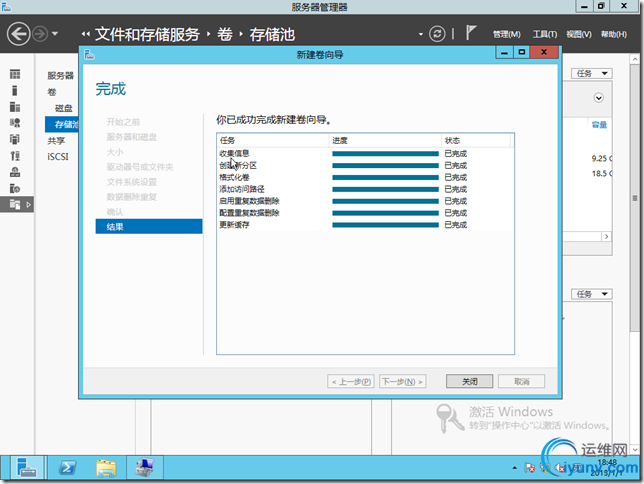The width and height of the screenshot is (644, 484).
Task: Select the sixth role icon in sidebar
Action: 15,156
